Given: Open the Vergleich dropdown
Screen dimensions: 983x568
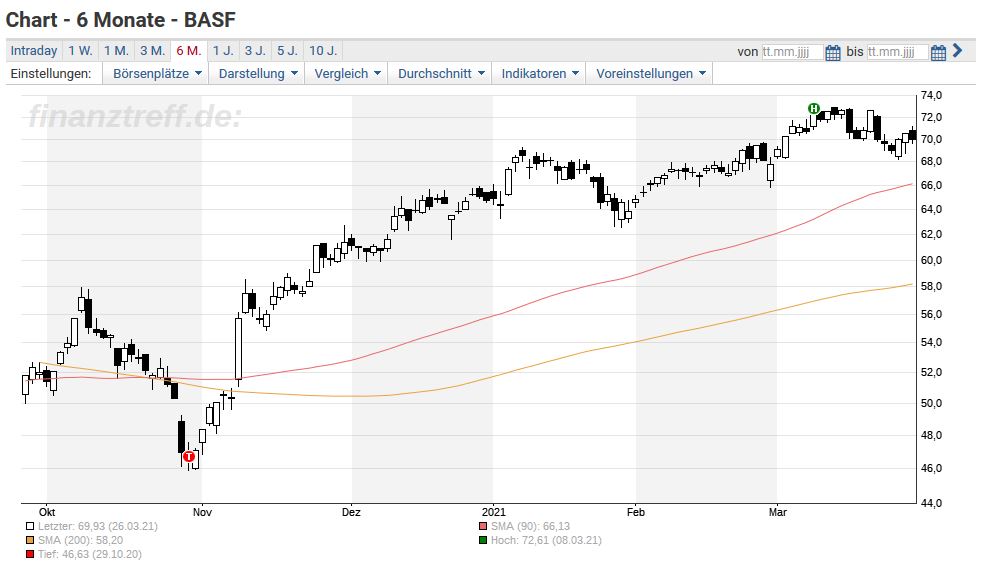Looking at the screenshot, I should pyautogui.click(x=347, y=73).
